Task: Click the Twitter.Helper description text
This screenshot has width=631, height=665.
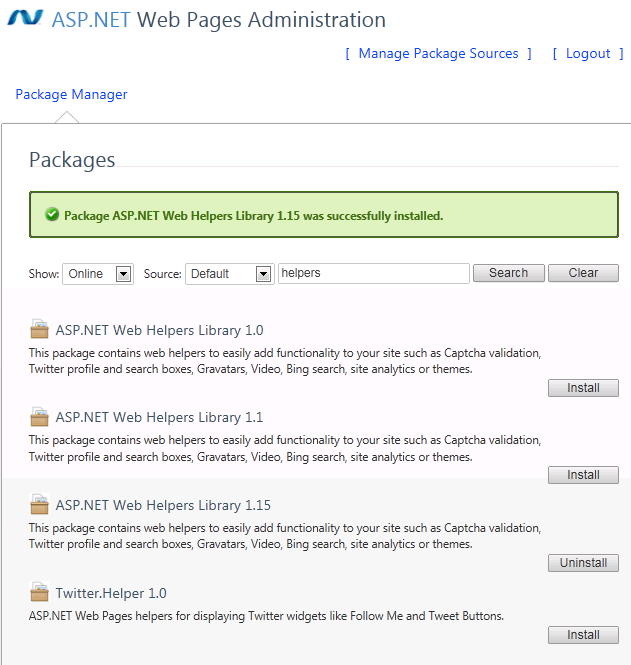Action: pos(266,616)
